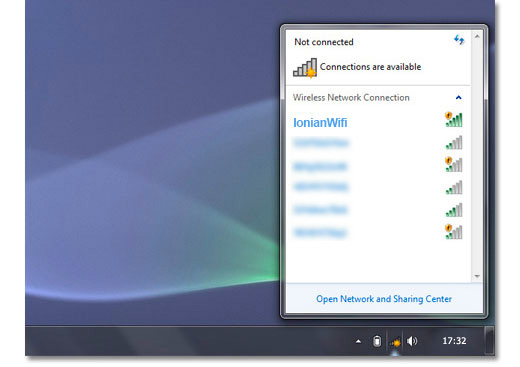Click signal bars of second listed network
This screenshot has height=367, width=520.
[454, 143]
